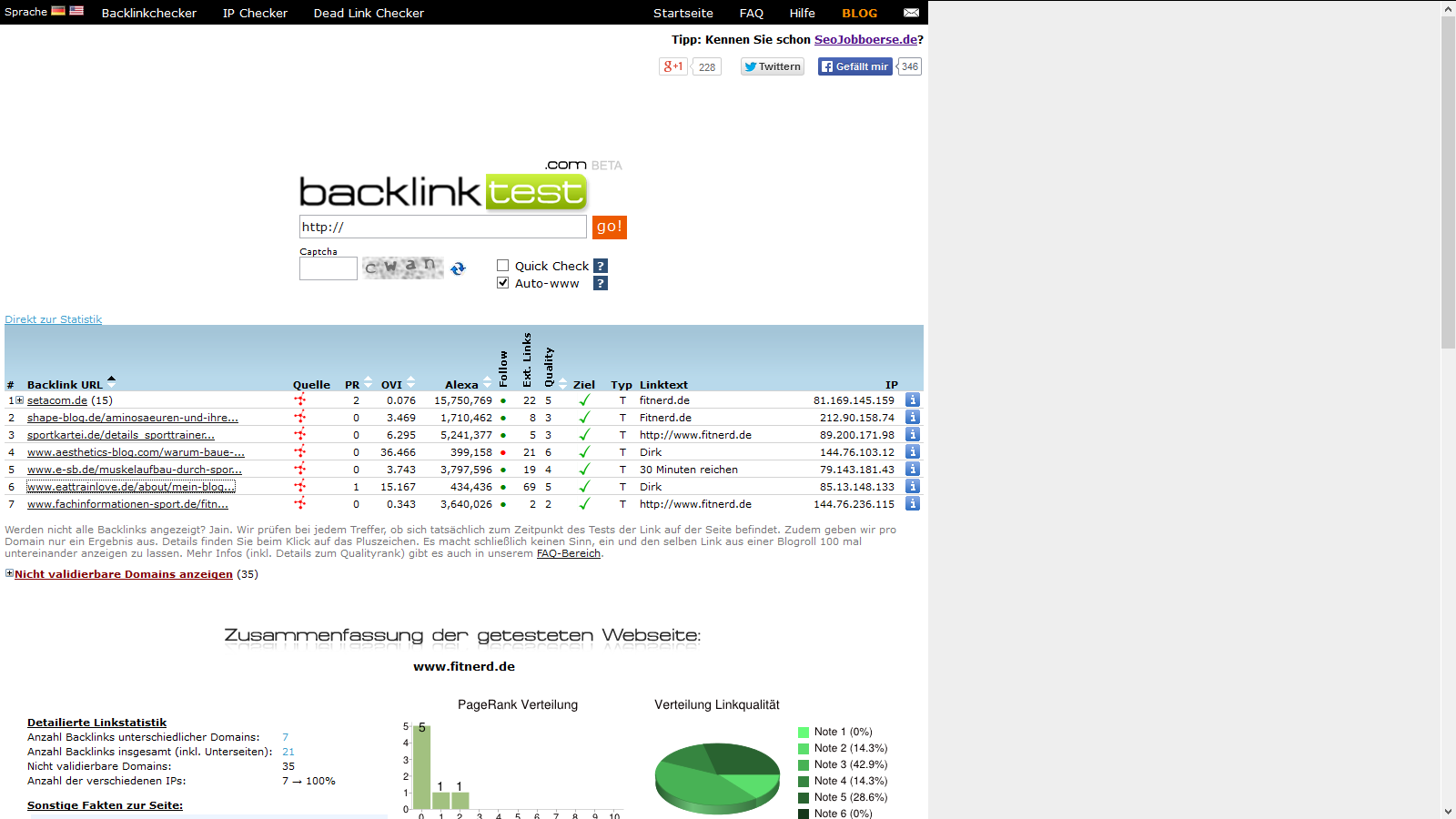This screenshot has height=819, width=1456.
Task: Open source icon for setacom.de row
Action: pyautogui.click(x=299, y=400)
